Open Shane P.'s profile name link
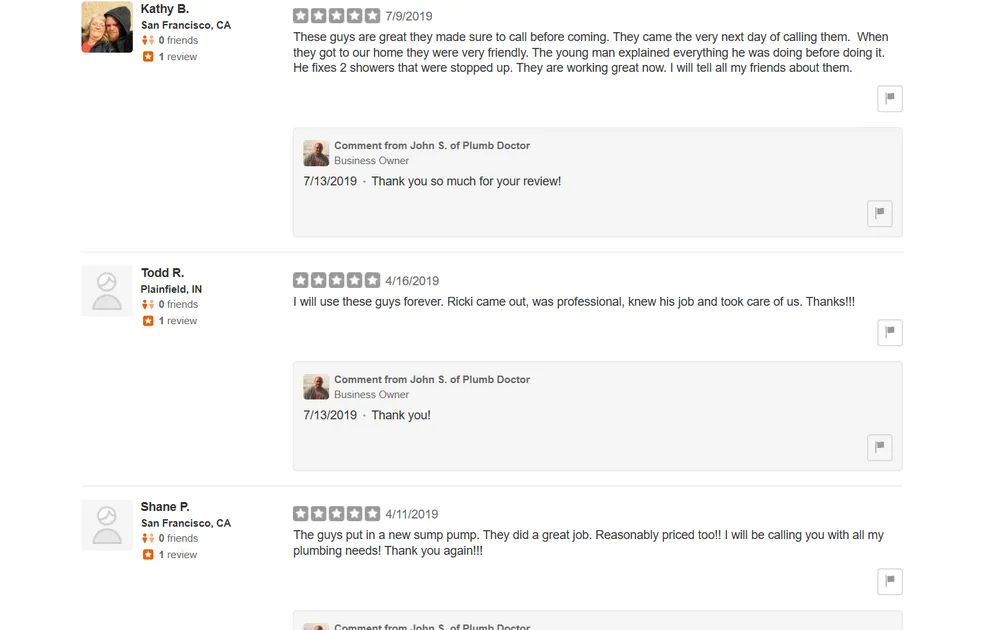The height and width of the screenshot is (630, 1000). point(165,507)
